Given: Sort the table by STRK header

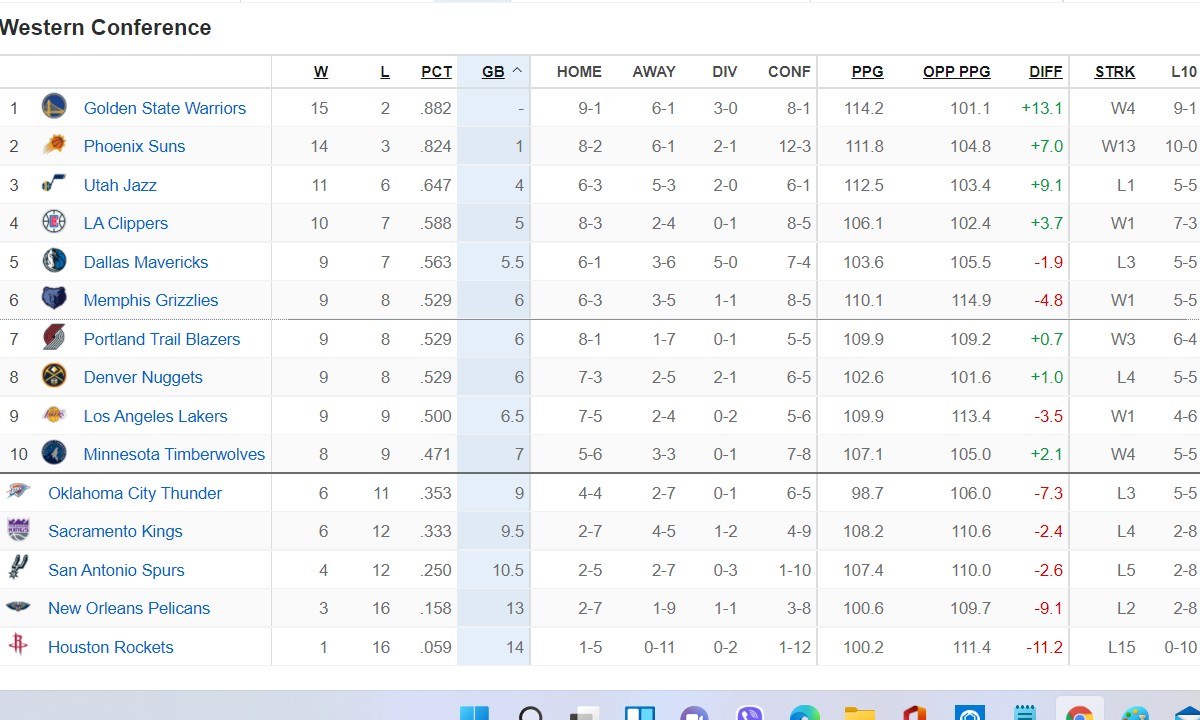Looking at the screenshot, I should 1114,72.
